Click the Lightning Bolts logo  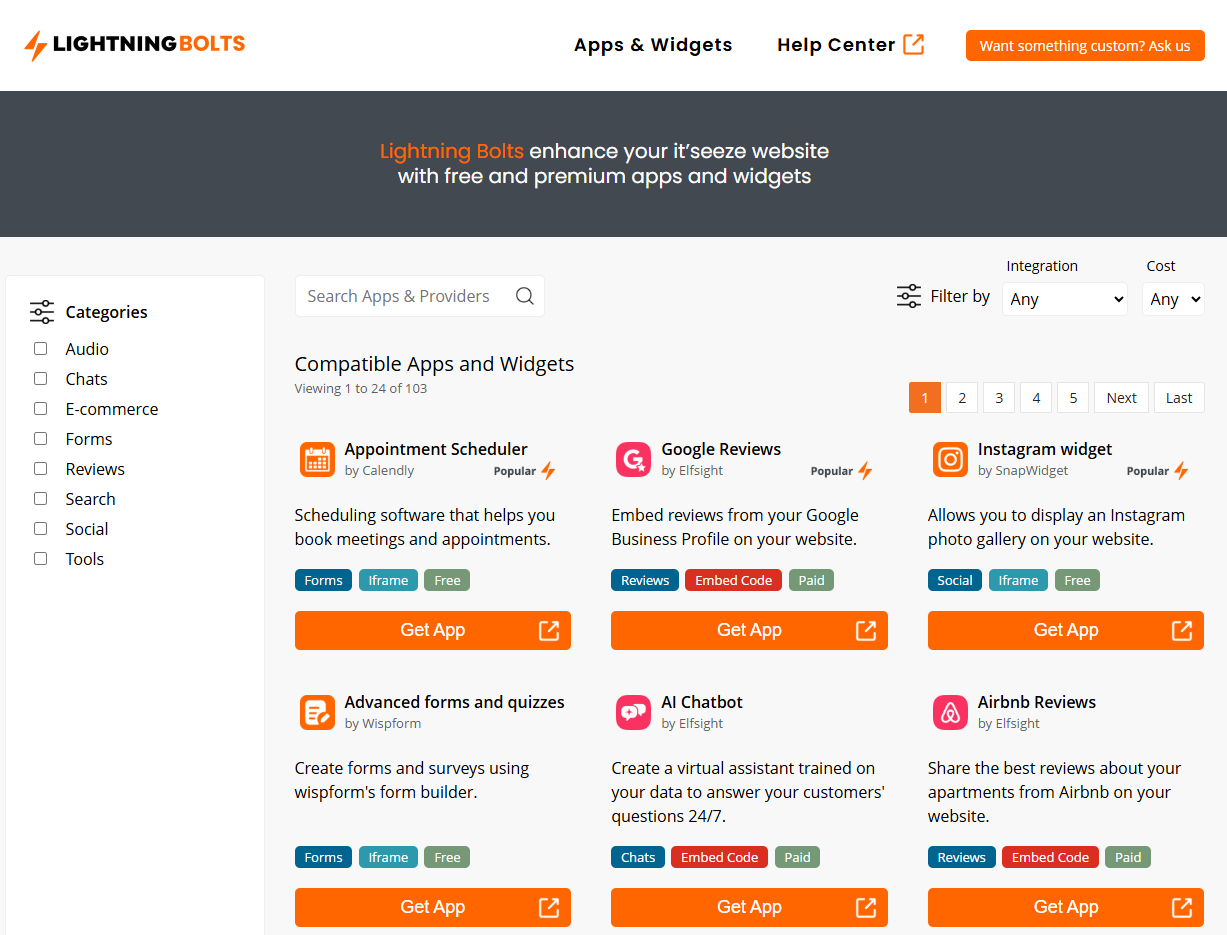tap(135, 45)
